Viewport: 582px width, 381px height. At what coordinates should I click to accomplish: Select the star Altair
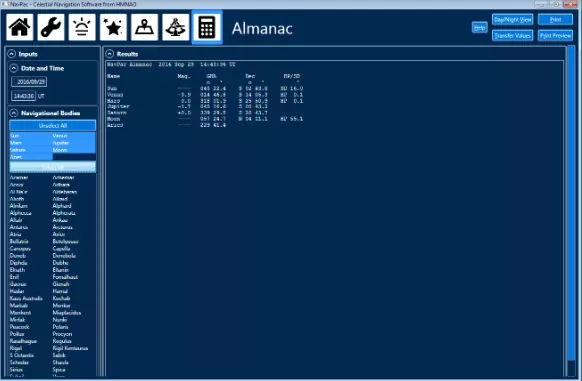coord(16,220)
